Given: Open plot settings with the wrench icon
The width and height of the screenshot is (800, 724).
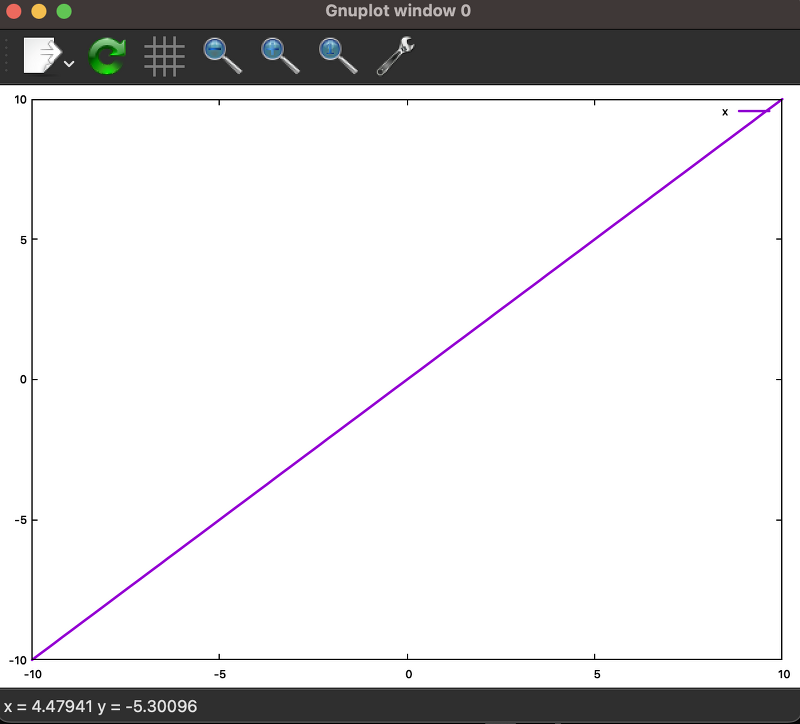Looking at the screenshot, I should [x=393, y=55].
